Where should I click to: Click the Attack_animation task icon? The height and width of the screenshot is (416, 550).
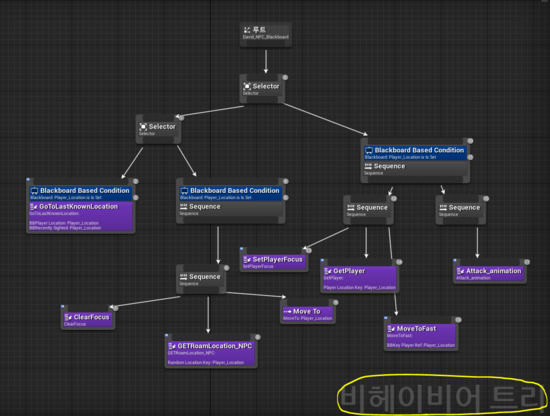(461, 271)
